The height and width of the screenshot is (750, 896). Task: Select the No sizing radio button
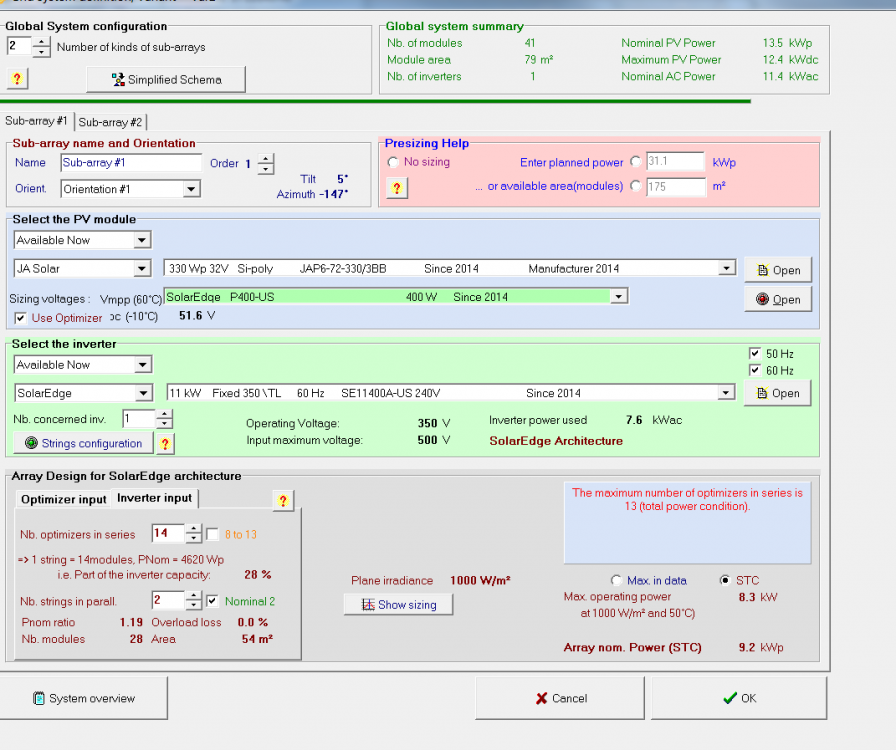coord(393,162)
